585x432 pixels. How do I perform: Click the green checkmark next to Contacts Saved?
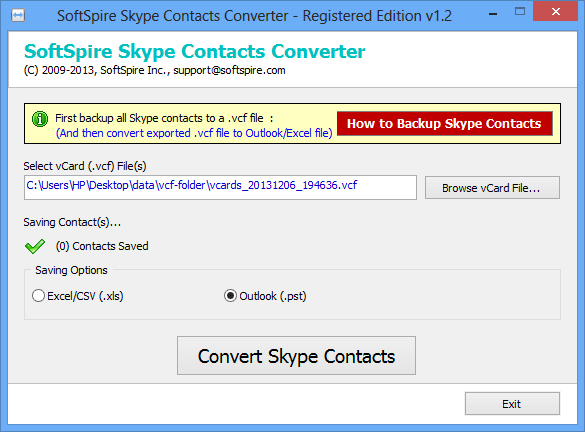(x=35, y=246)
